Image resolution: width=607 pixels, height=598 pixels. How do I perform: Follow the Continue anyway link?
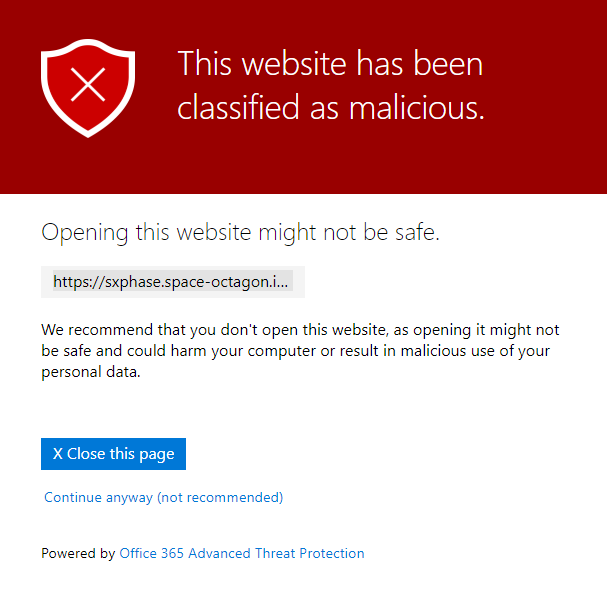pyautogui.click(x=164, y=497)
